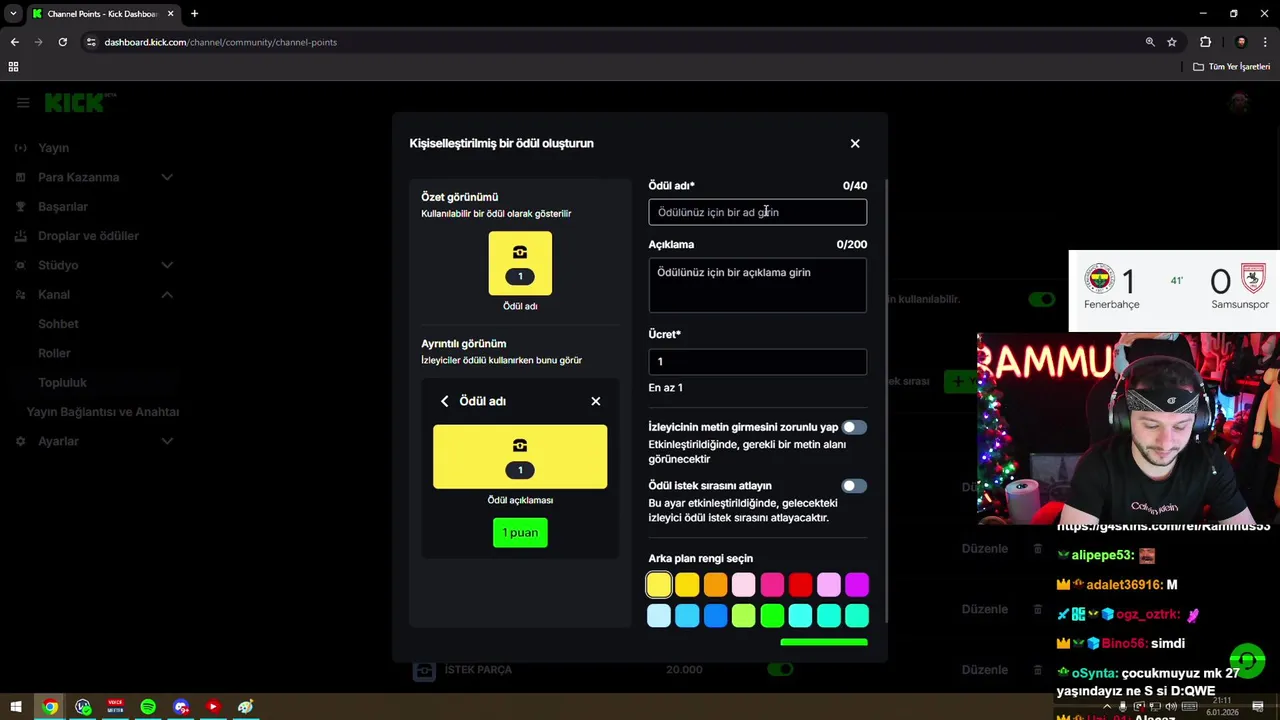Bookmark this page with star icon
Viewport: 1280px width, 720px height.
click(1172, 42)
